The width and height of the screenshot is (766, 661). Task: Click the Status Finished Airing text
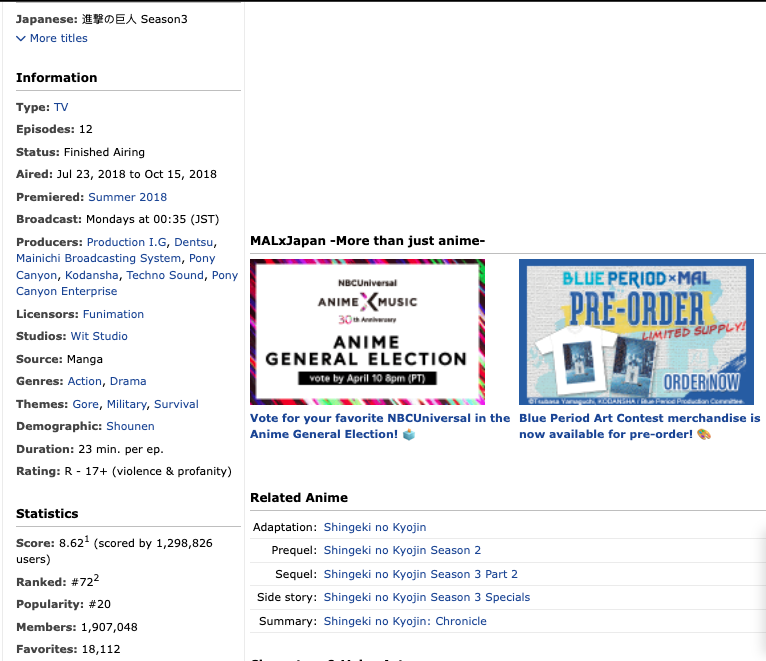81,152
